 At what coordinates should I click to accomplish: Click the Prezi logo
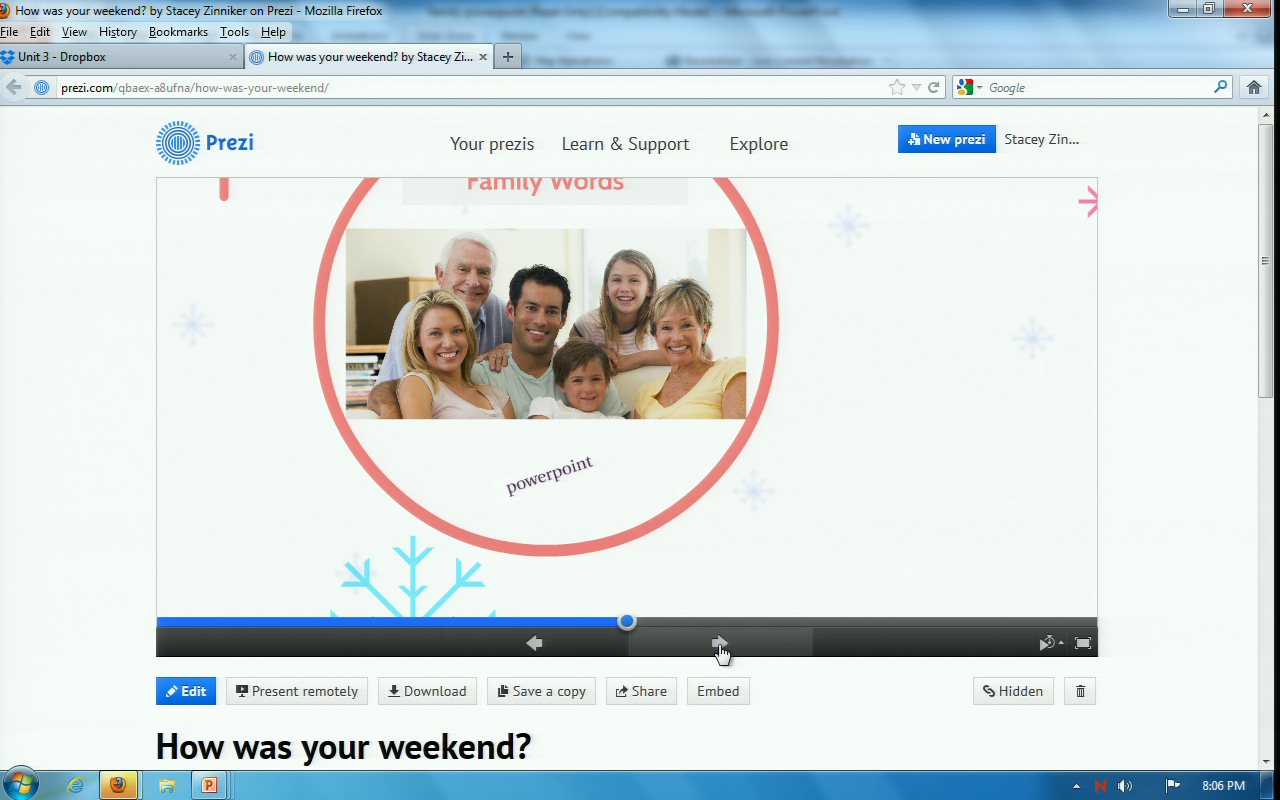point(205,142)
